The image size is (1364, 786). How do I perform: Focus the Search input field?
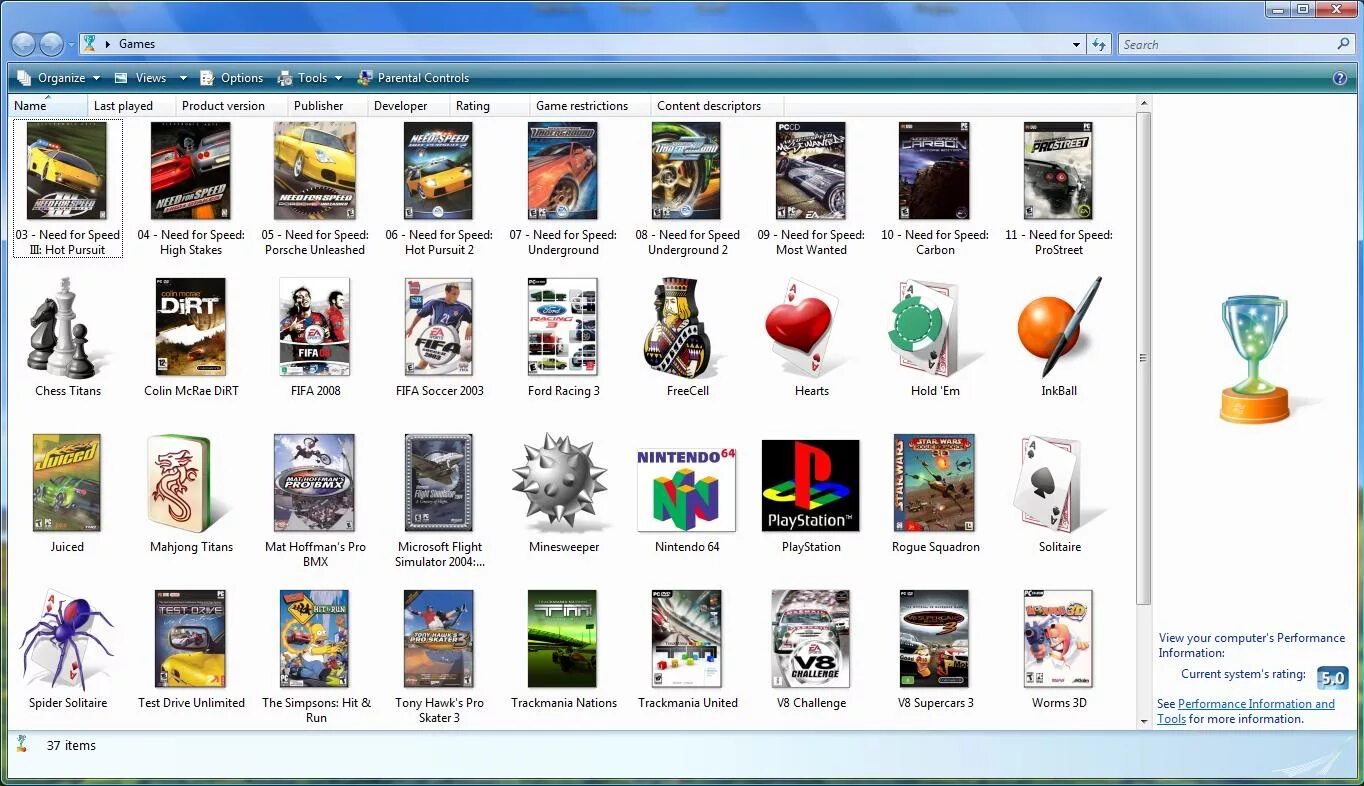(x=1226, y=44)
